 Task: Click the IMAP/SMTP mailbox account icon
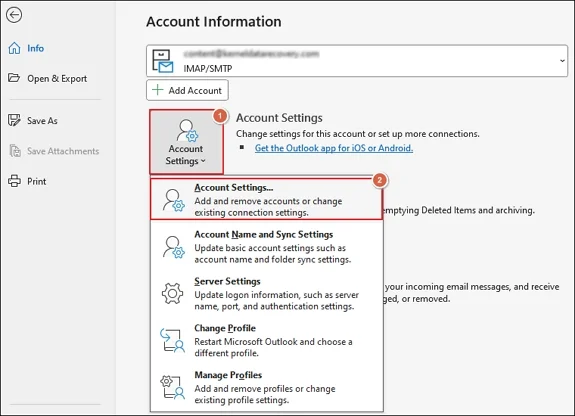tap(162, 61)
